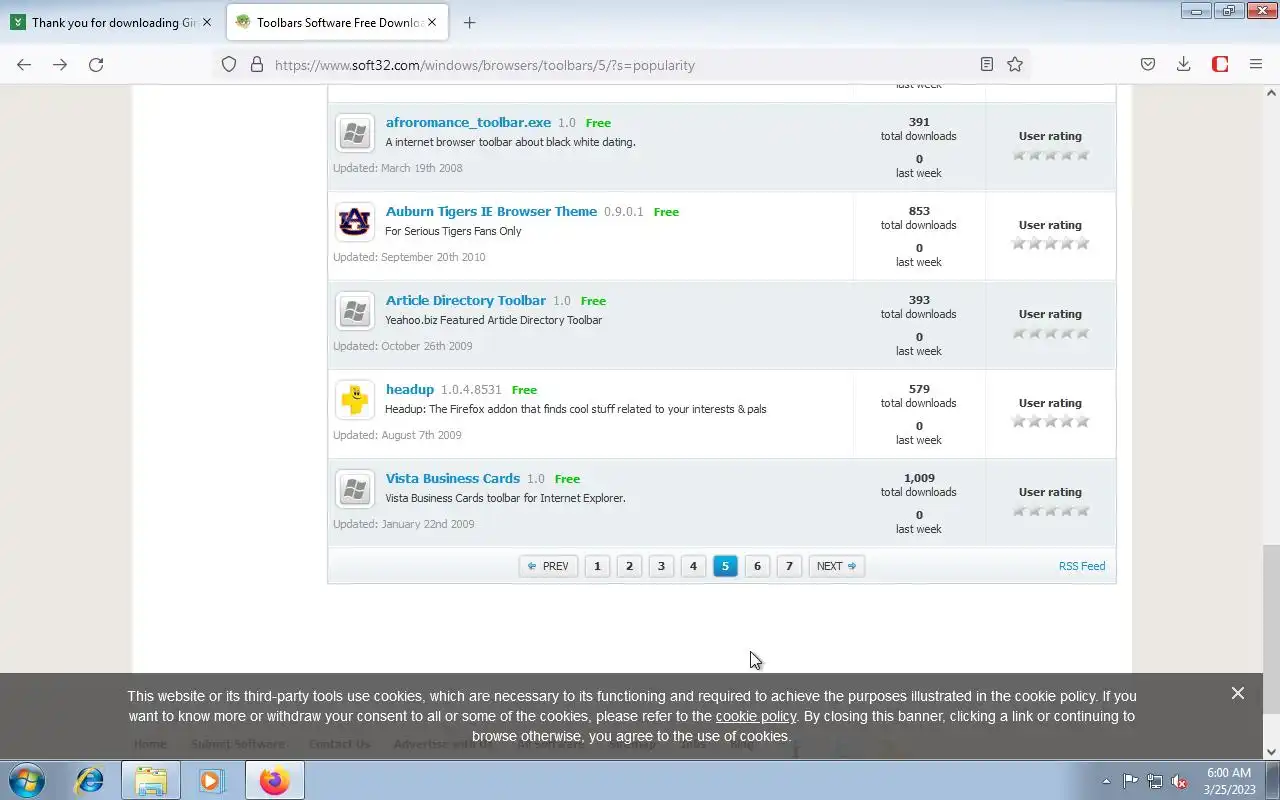Open a new tab with plus button

click(x=469, y=22)
